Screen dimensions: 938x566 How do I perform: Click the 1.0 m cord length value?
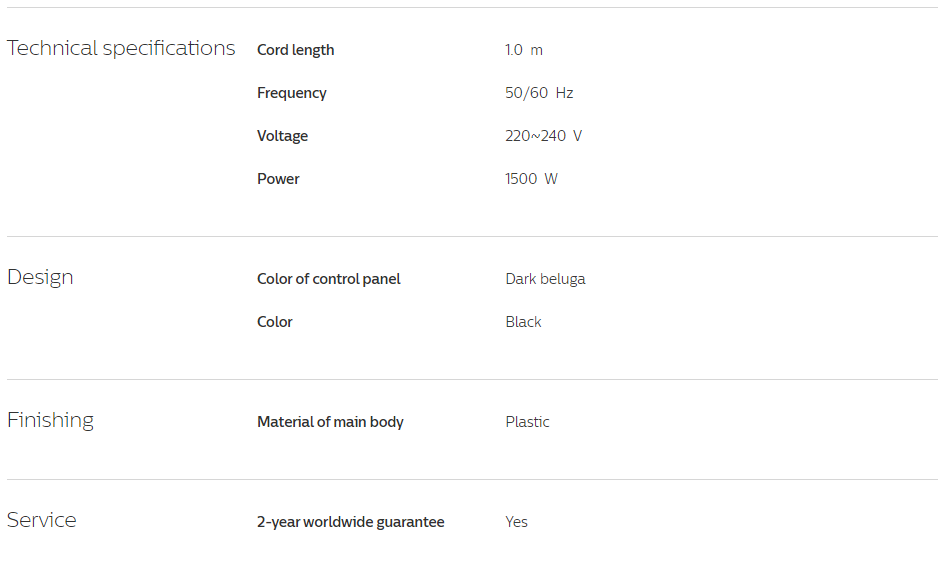point(523,50)
